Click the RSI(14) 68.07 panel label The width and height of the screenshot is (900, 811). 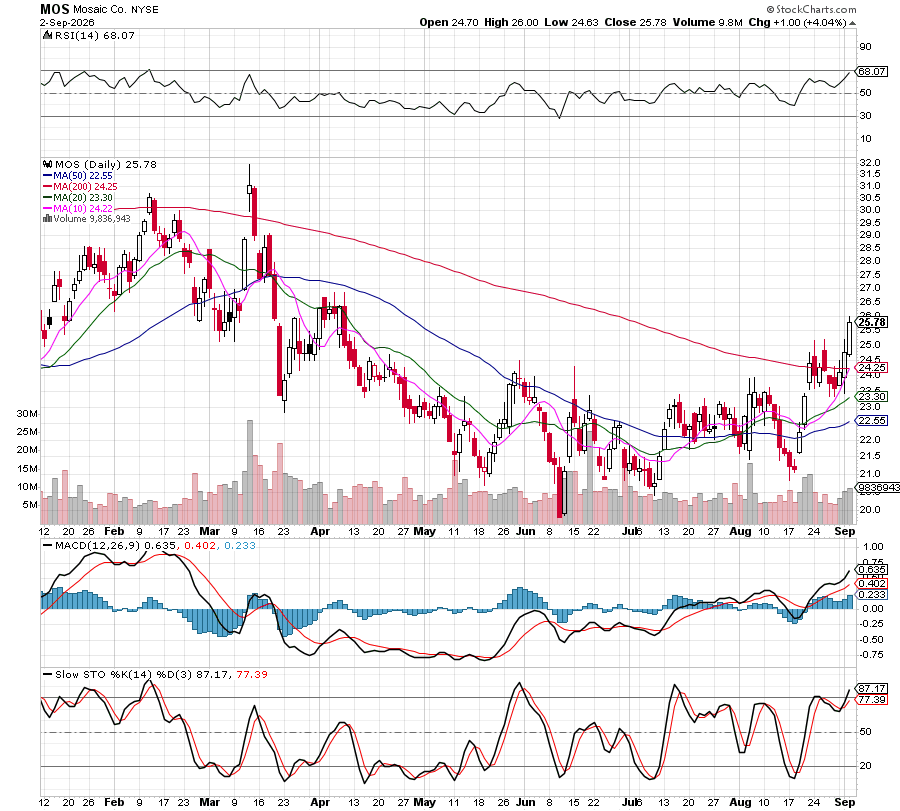(x=94, y=36)
